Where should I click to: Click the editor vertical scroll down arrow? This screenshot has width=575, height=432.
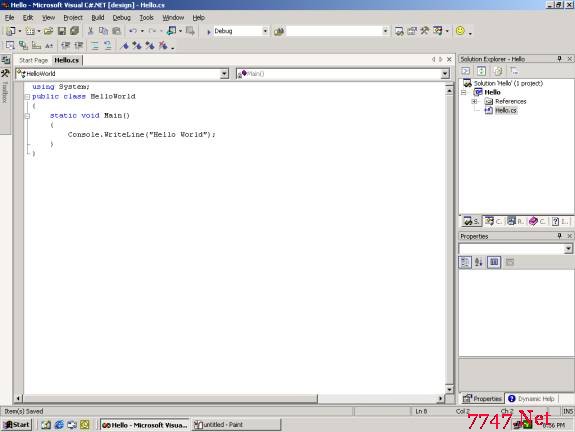click(x=450, y=389)
